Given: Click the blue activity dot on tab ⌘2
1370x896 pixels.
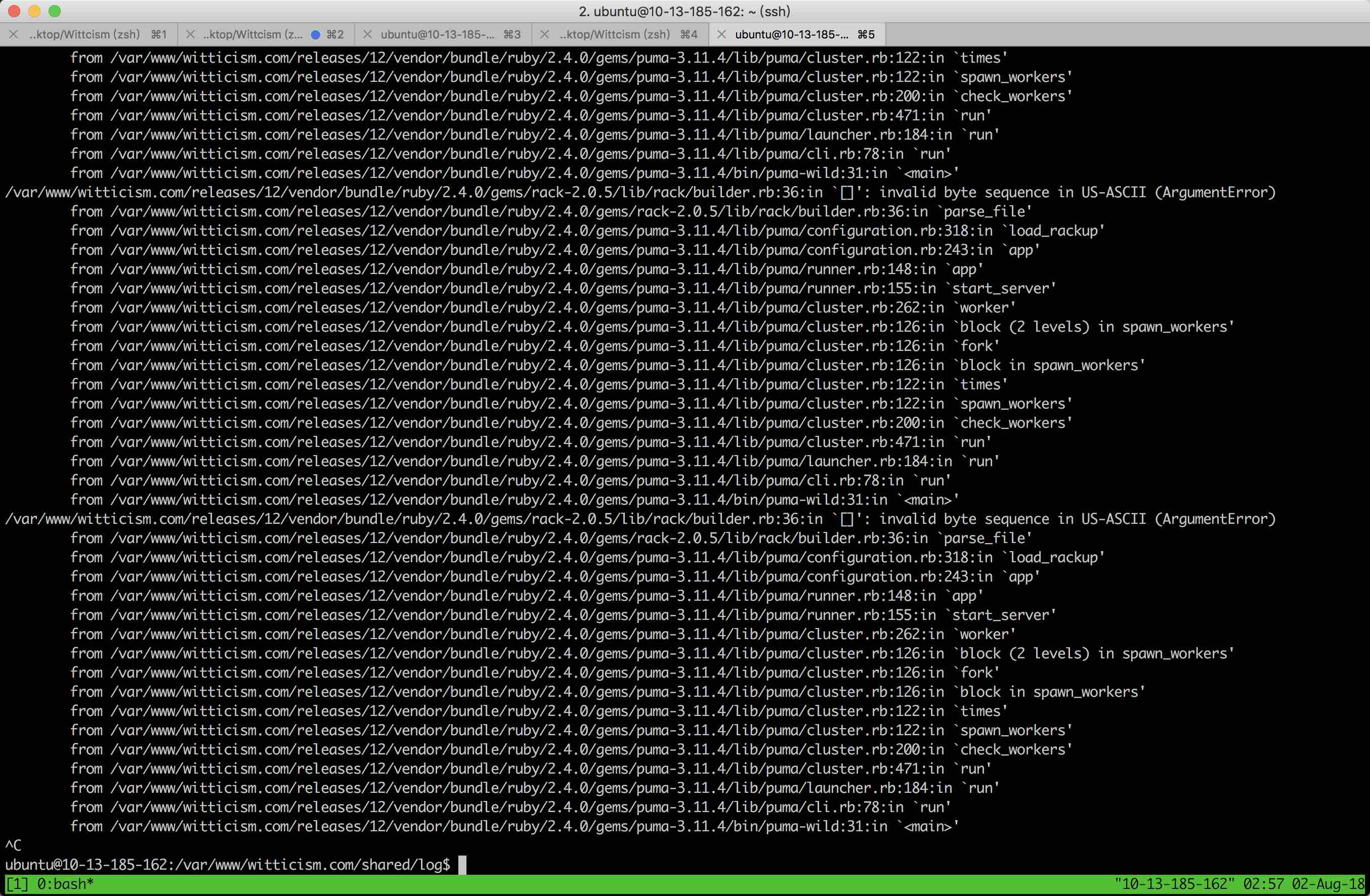Looking at the screenshot, I should pyautogui.click(x=315, y=34).
